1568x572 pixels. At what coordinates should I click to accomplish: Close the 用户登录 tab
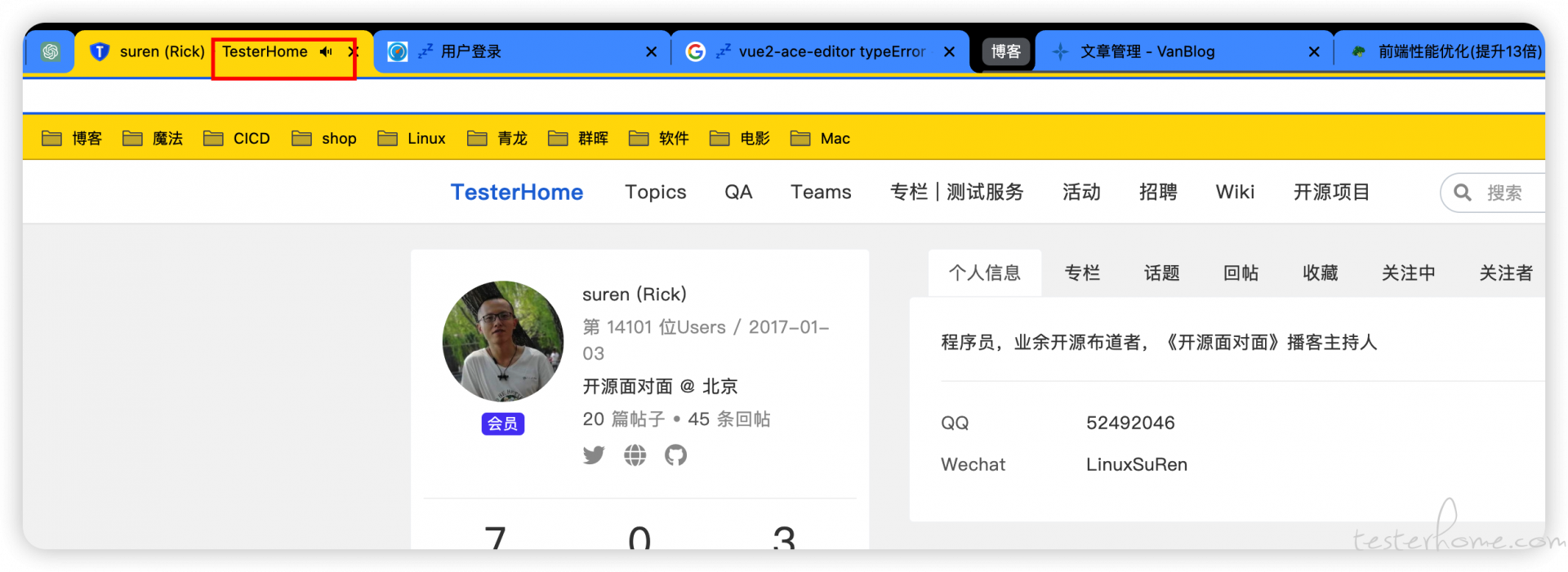(651, 51)
